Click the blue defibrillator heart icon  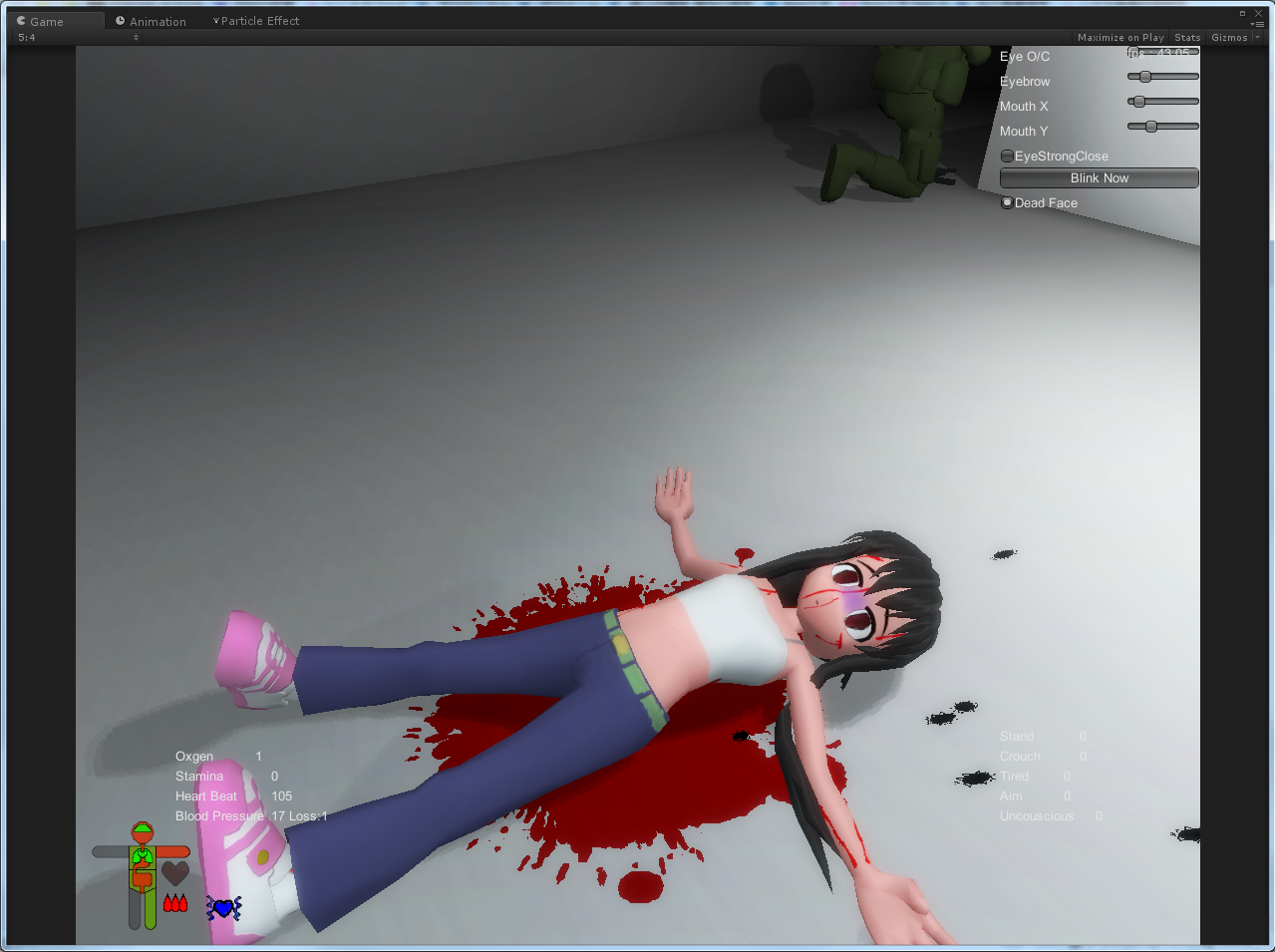(223, 907)
